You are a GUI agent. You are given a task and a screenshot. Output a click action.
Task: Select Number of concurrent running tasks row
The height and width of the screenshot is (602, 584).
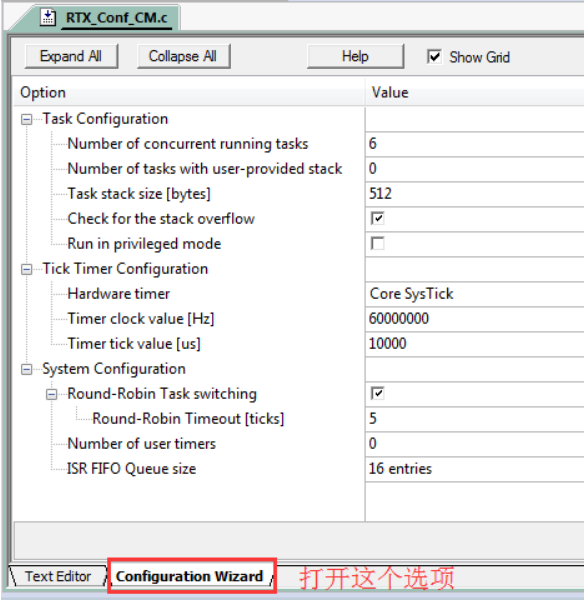point(188,144)
